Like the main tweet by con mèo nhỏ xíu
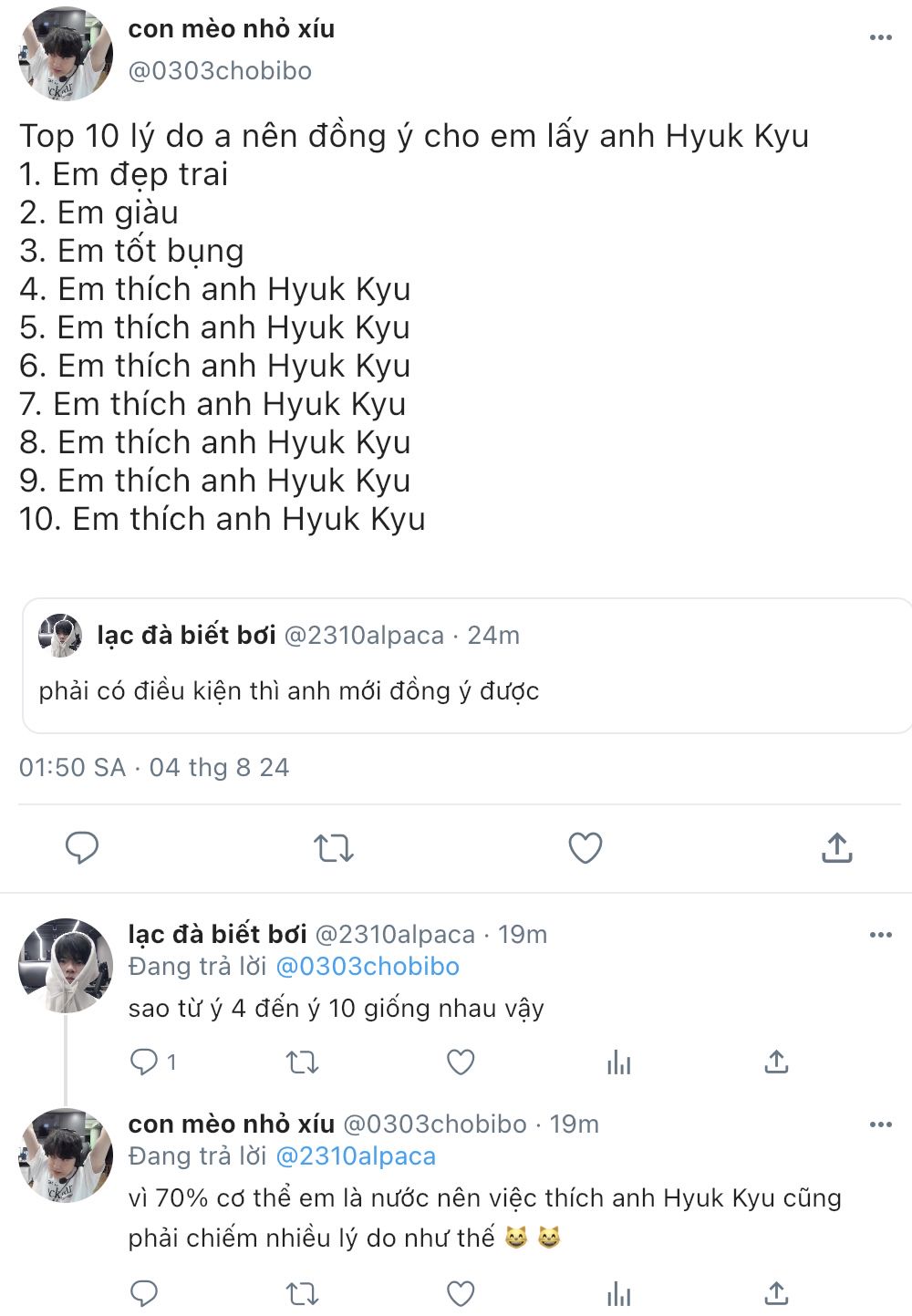912x1316 pixels. 585,848
